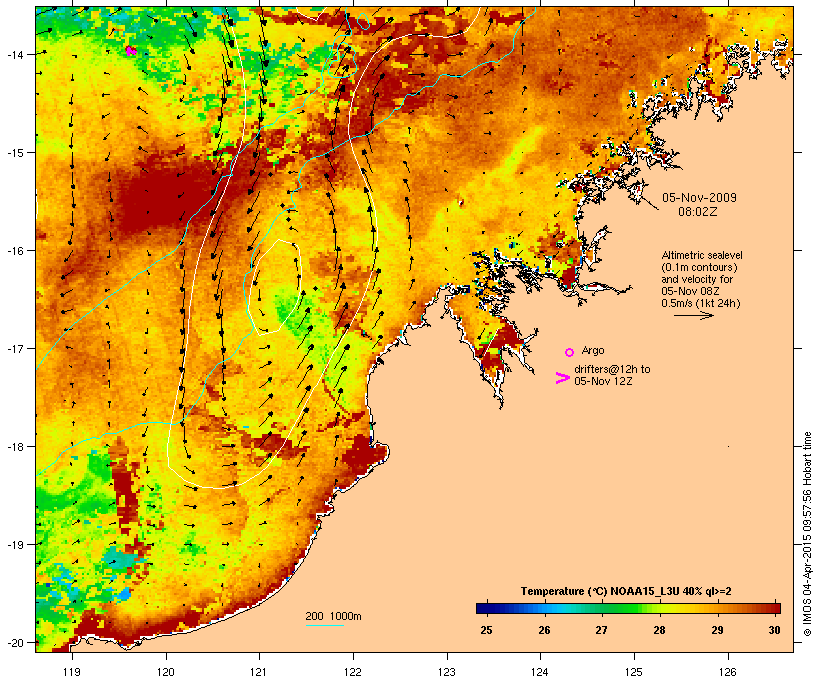Click the colorbar value 29
Image resolution: width=820 pixels, height=680 pixels.
tap(717, 630)
